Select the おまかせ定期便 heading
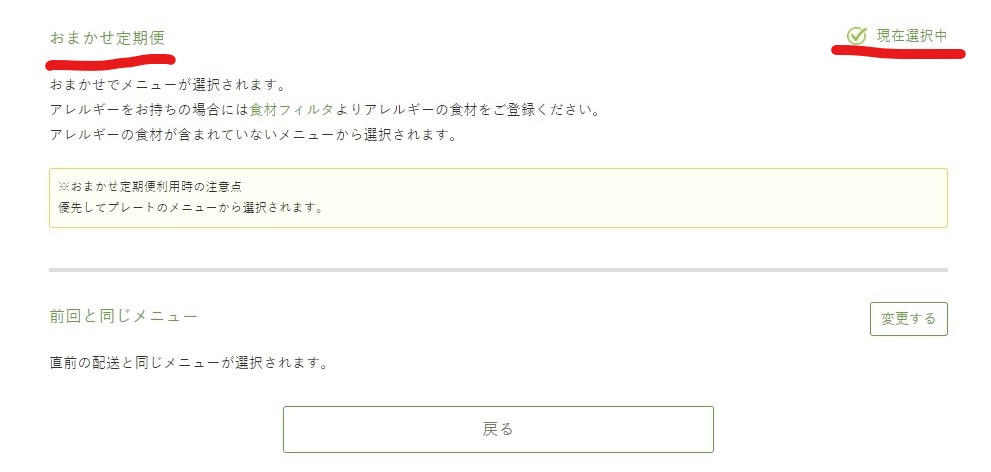 click(x=107, y=38)
